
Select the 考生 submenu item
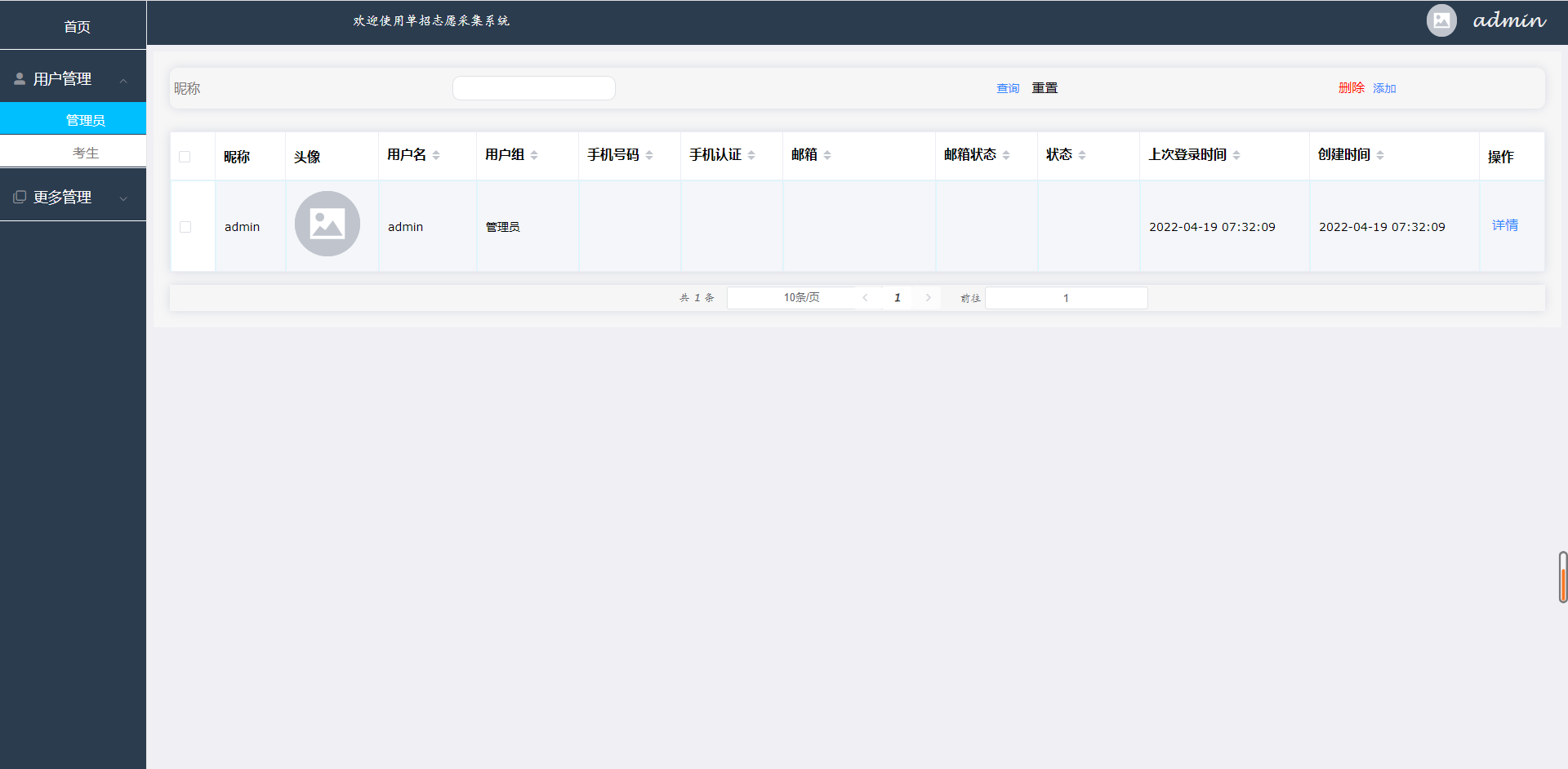click(73, 152)
